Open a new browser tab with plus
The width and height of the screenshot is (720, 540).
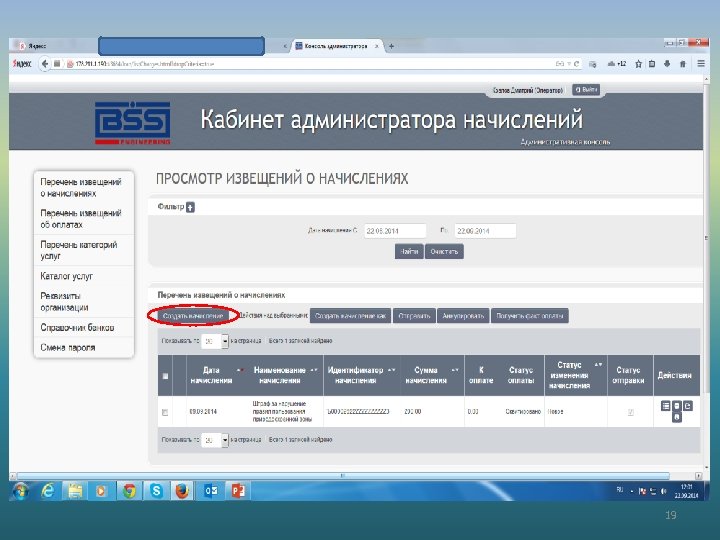[392, 46]
